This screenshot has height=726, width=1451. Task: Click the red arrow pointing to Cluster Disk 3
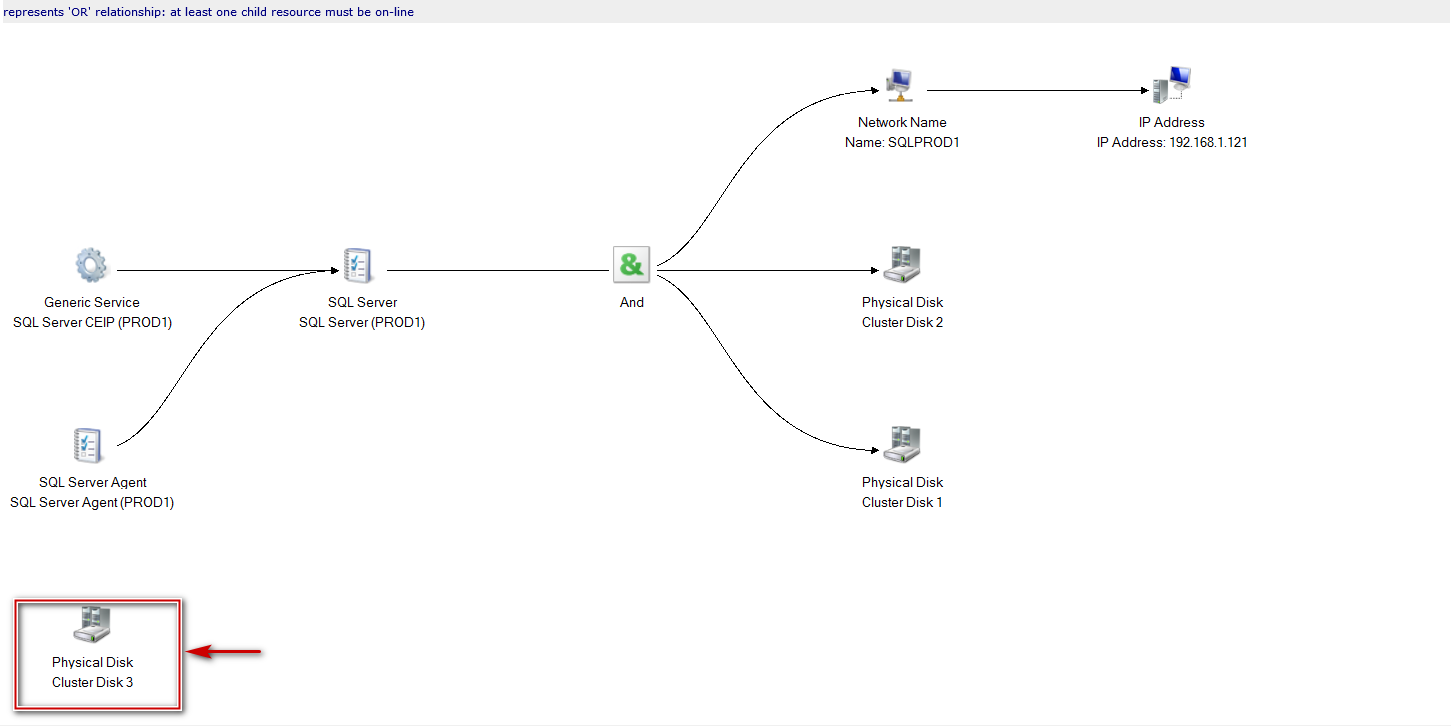225,653
